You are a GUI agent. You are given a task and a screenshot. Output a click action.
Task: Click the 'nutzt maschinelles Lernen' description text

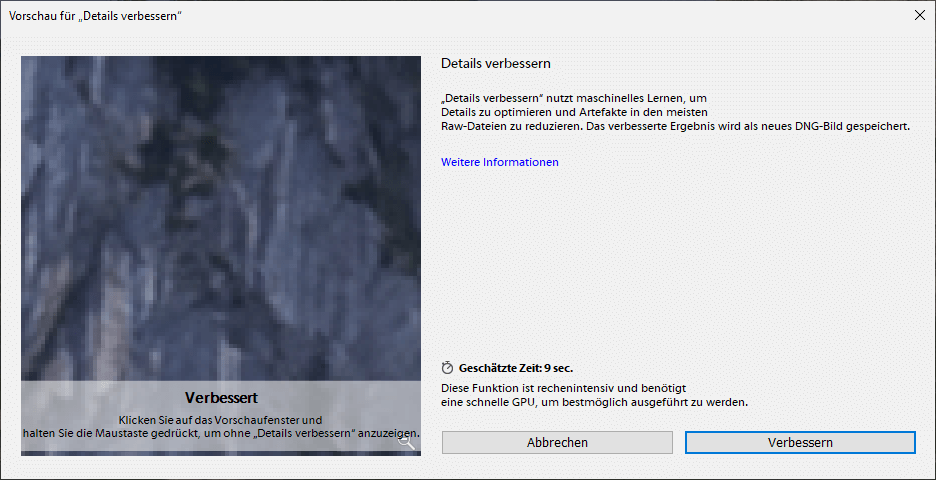pyautogui.click(x=675, y=112)
